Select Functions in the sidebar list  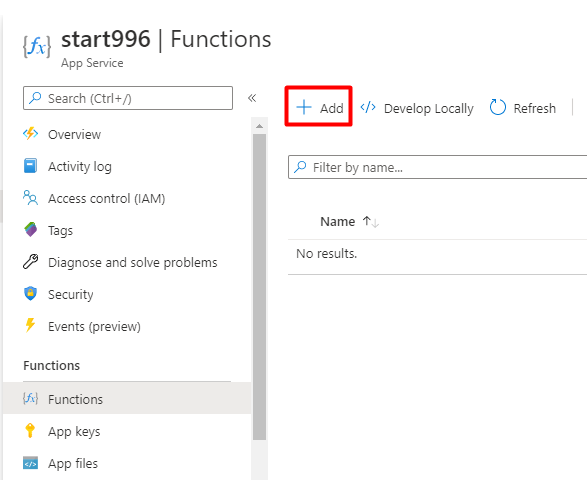pos(127,398)
